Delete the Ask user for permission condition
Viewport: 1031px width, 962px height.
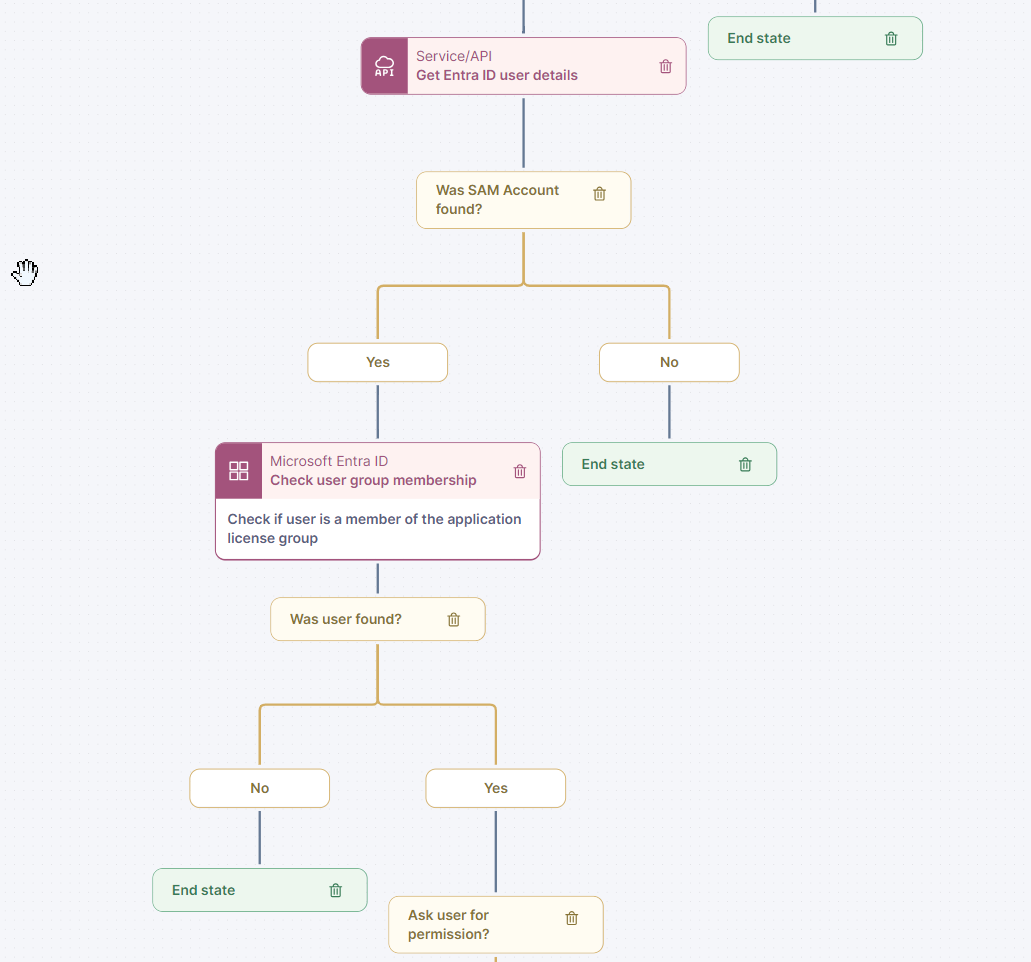572,918
